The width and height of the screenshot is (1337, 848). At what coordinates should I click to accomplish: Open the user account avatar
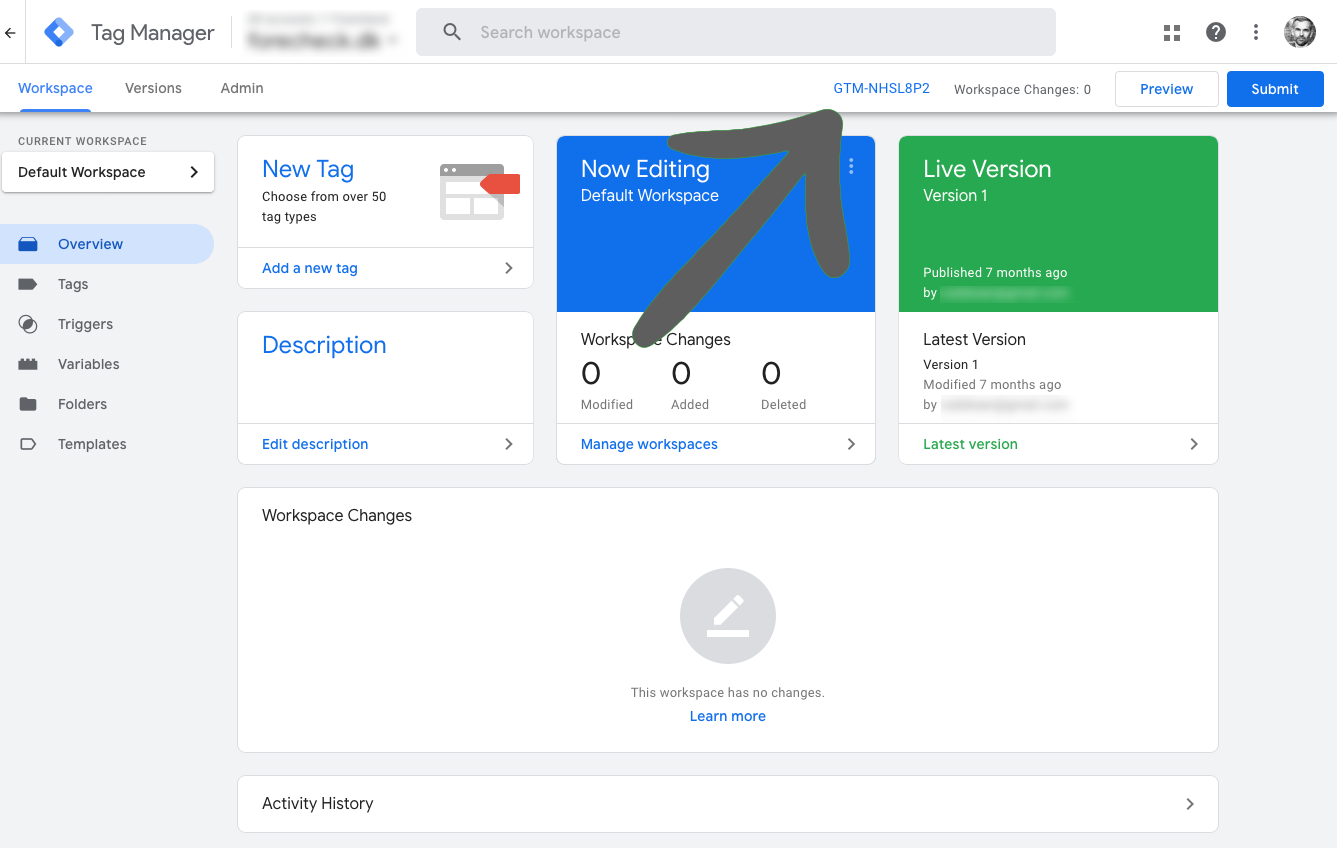coord(1300,32)
